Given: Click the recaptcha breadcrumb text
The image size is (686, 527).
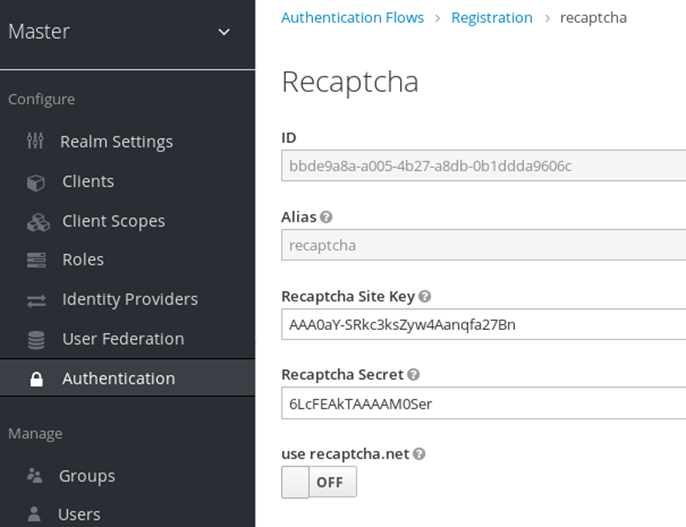Looking at the screenshot, I should pyautogui.click(x=593, y=17).
